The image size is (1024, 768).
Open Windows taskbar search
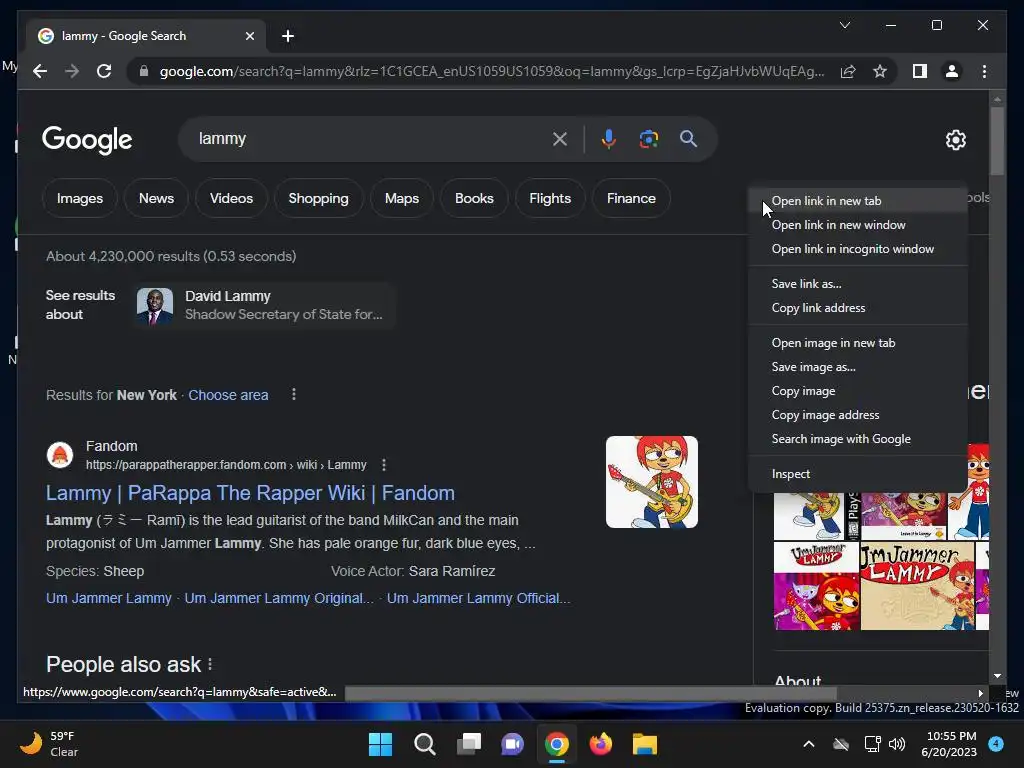click(424, 744)
